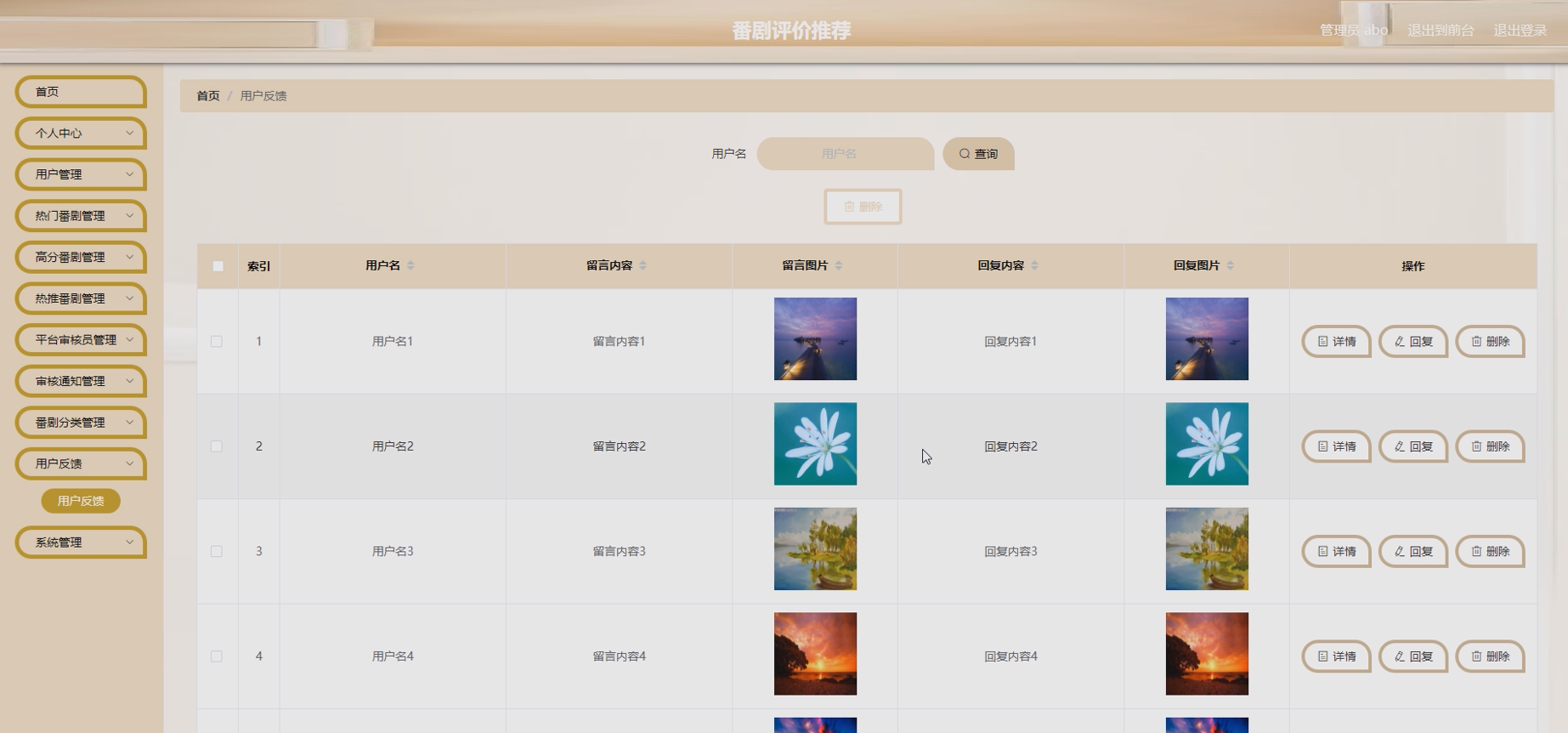Sort by 回复内容 column sort arrows
1568x733 pixels.
[1034, 265]
